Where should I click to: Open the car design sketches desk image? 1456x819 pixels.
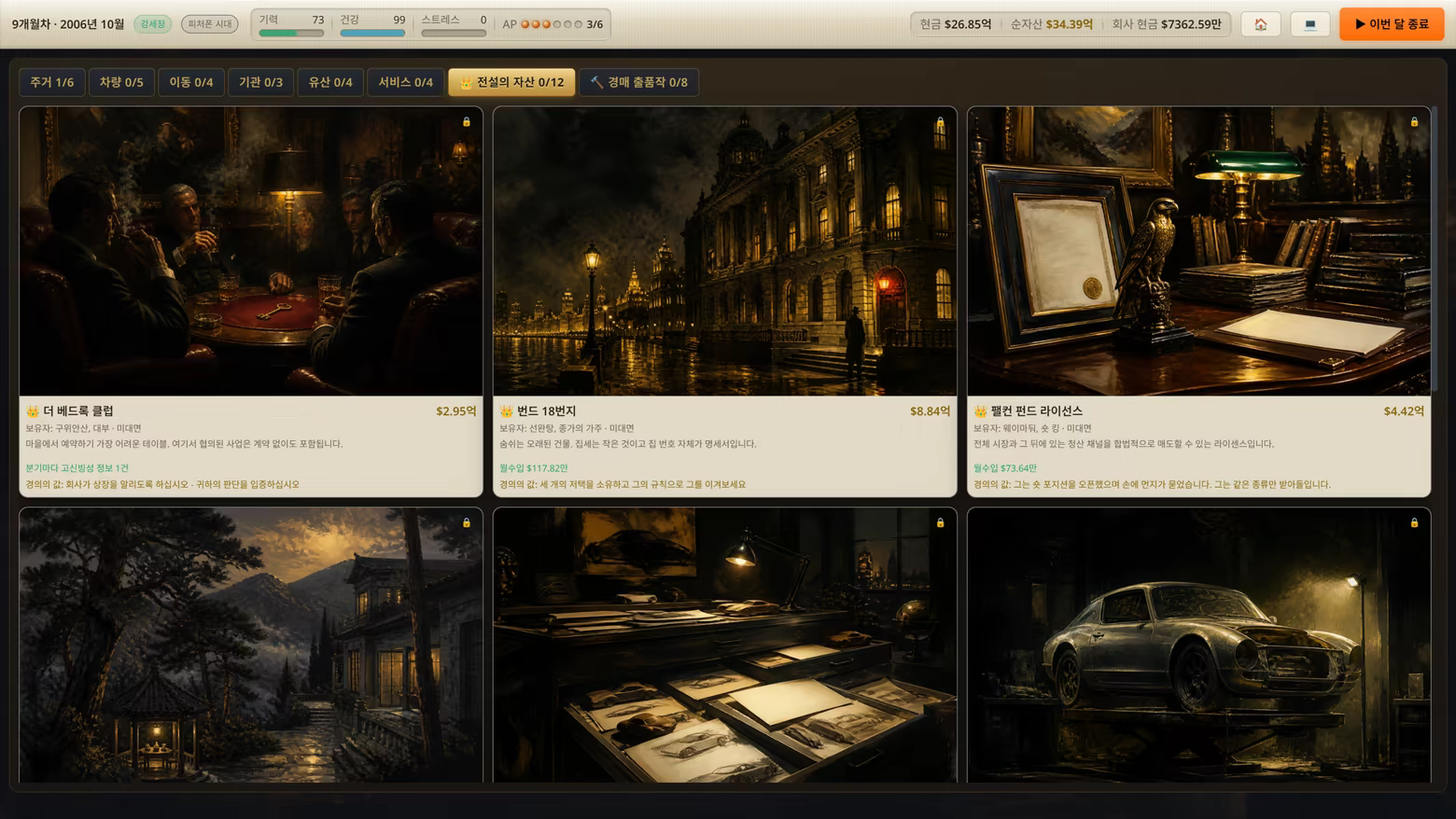coord(725,645)
